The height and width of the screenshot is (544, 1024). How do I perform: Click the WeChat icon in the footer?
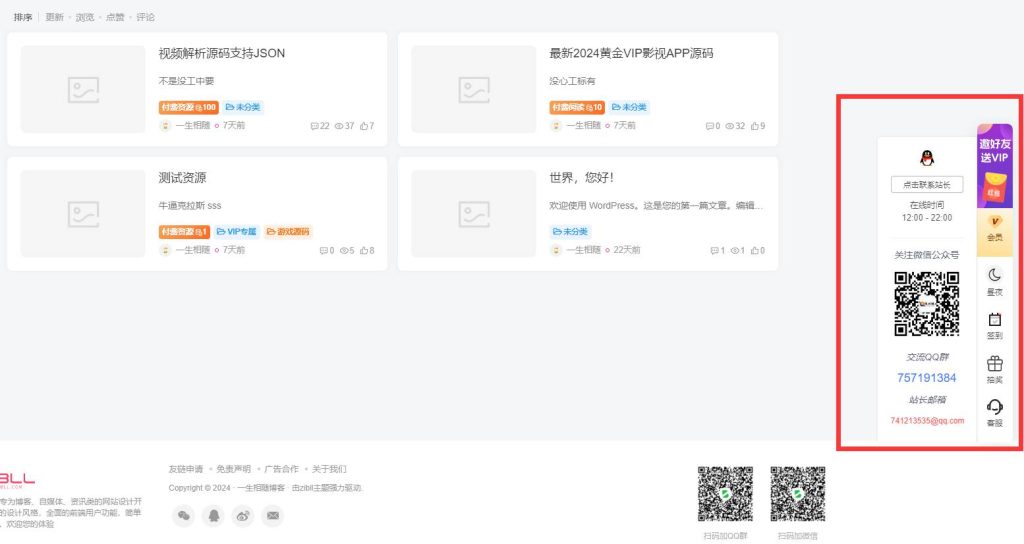click(x=184, y=516)
